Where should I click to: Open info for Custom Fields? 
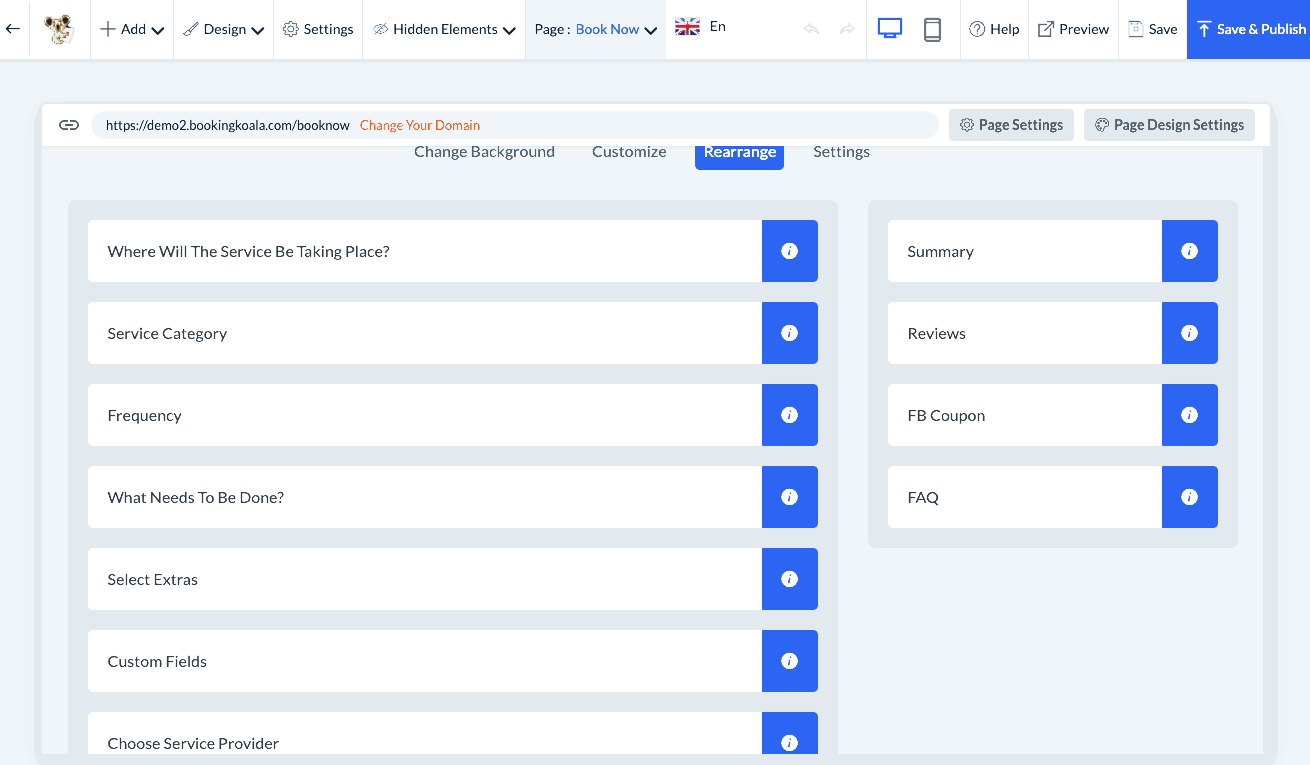(x=790, y=661)
